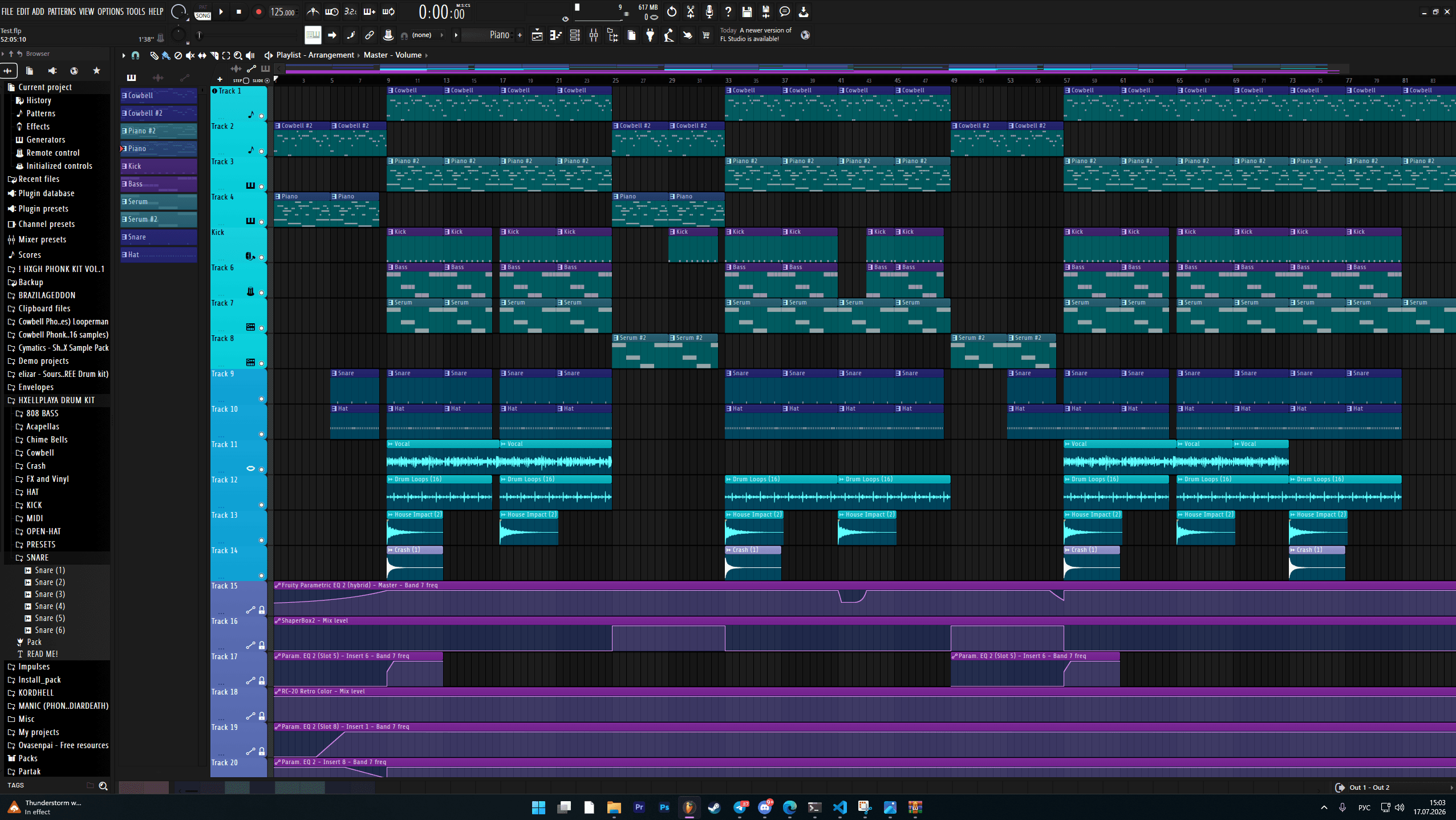Click the Stop playback button
The height and width of the screenshot is (820, 1456).
click(x=239, y=12)
